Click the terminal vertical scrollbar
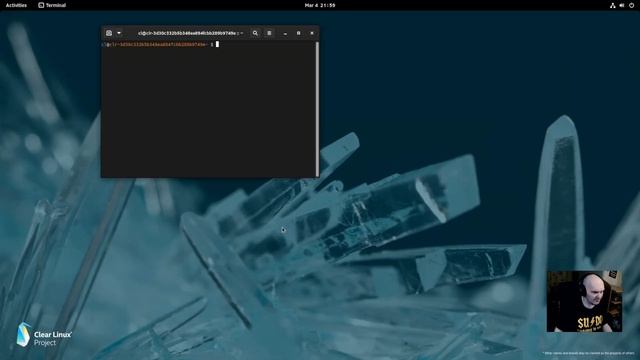 point(317,109)
